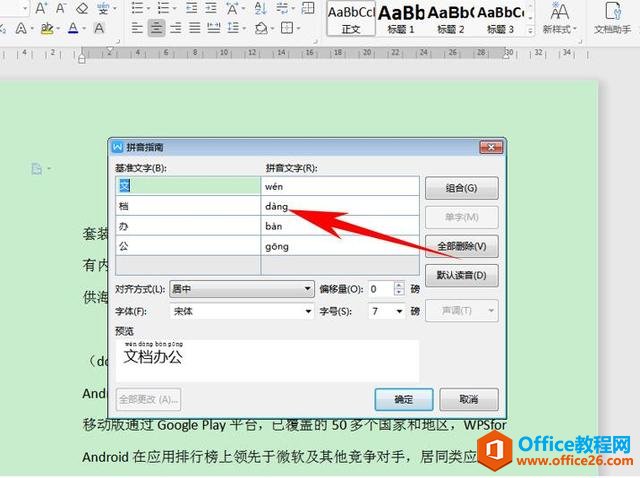Click the 默认读音(D) button
Viewport: 640px width, 478px height.
click(x=462, y=275)
